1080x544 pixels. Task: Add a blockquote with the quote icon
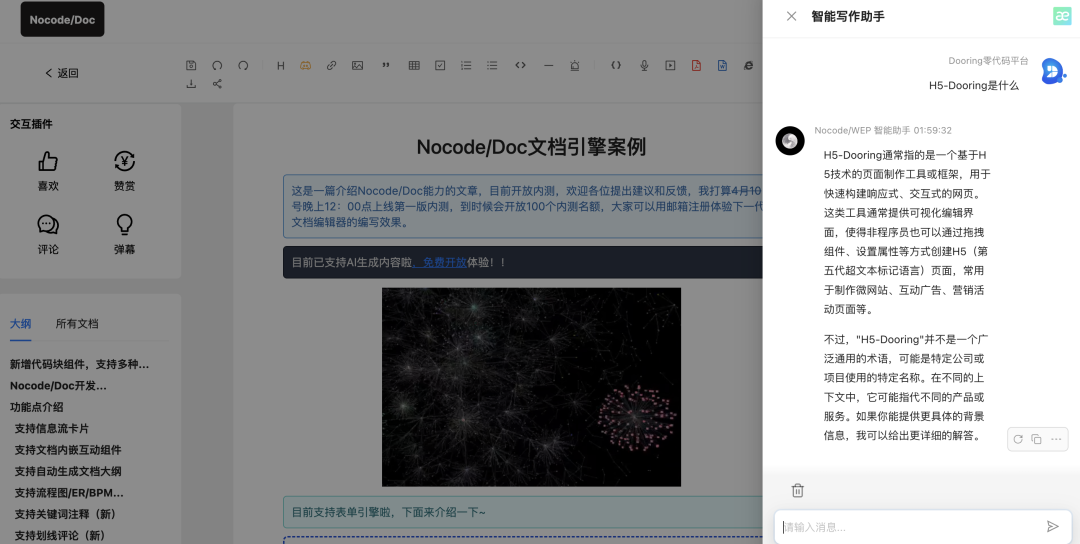386,65
